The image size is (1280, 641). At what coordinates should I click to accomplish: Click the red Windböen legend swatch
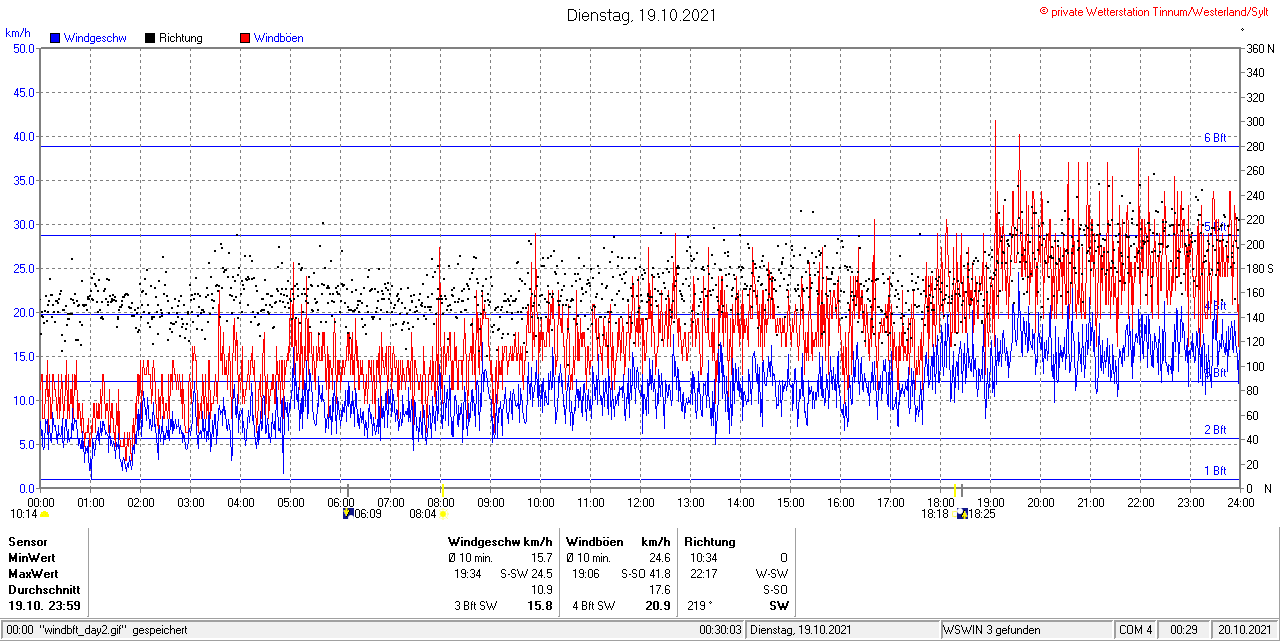(244, 38)
